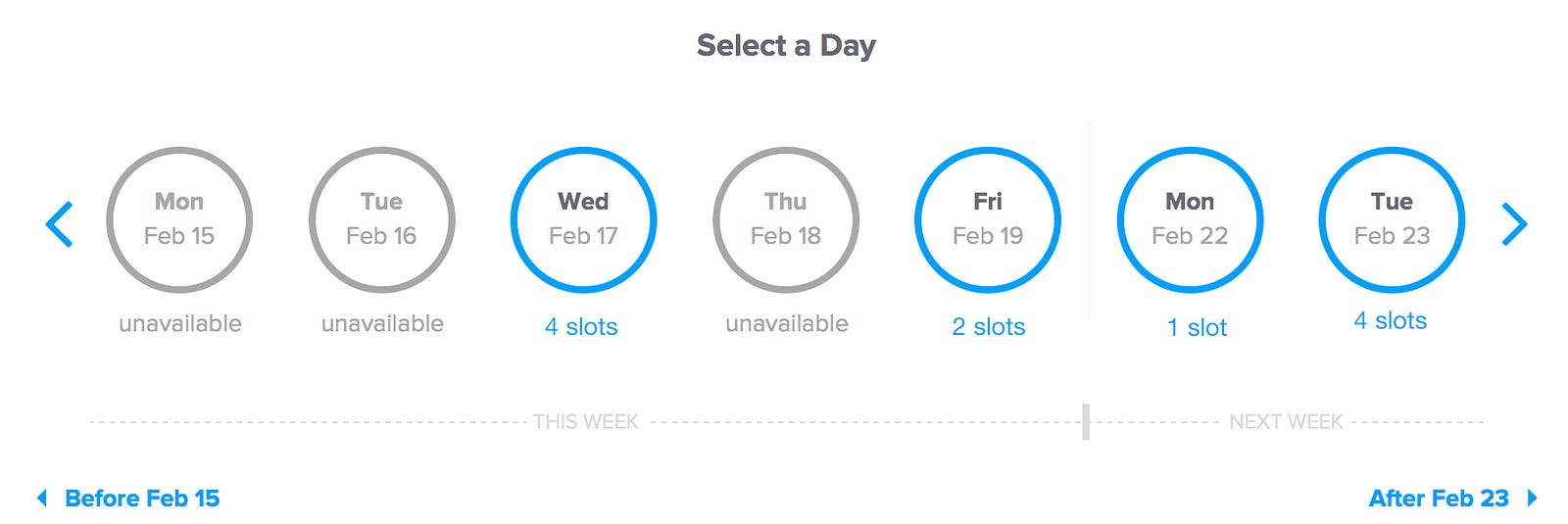Click the left chevron arrow beside Mon Feb 15
Viewport: 1568px width, 524px height.
(60, 224)
